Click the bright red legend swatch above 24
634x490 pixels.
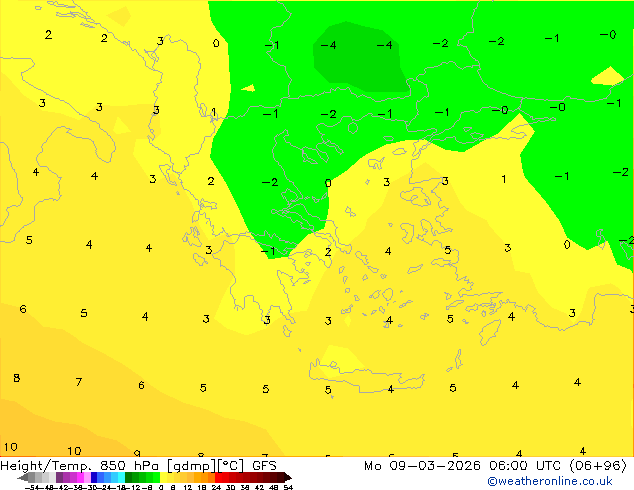pos(218,477)
